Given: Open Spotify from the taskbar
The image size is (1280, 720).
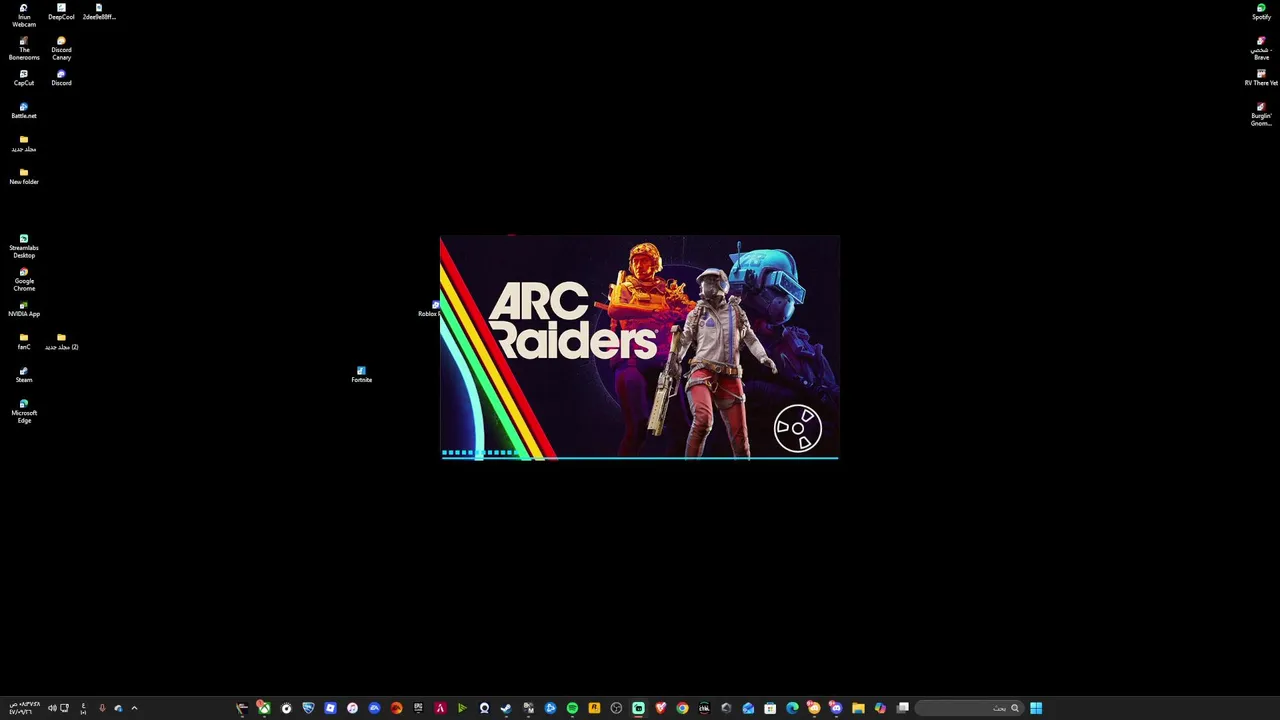Looking at the screenshot, I should 572,708.
